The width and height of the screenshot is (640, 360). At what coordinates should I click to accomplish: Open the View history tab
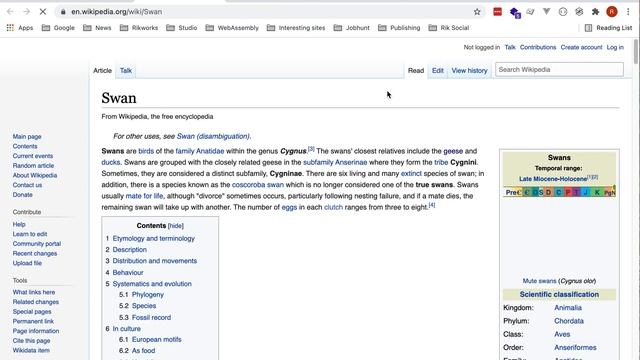(x=469, y=71)
